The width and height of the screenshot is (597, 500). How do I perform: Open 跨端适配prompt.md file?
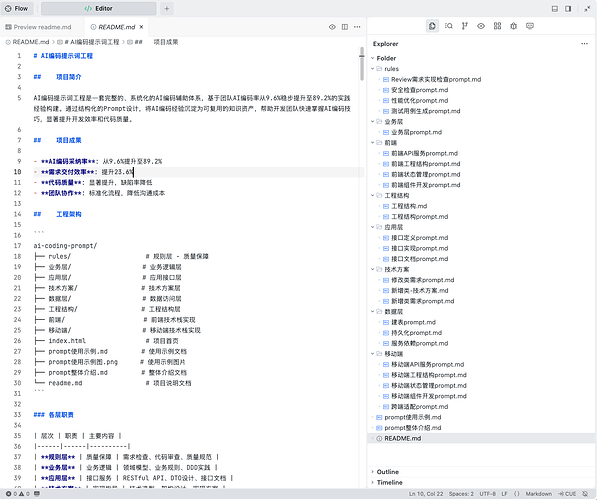point(419,407)
